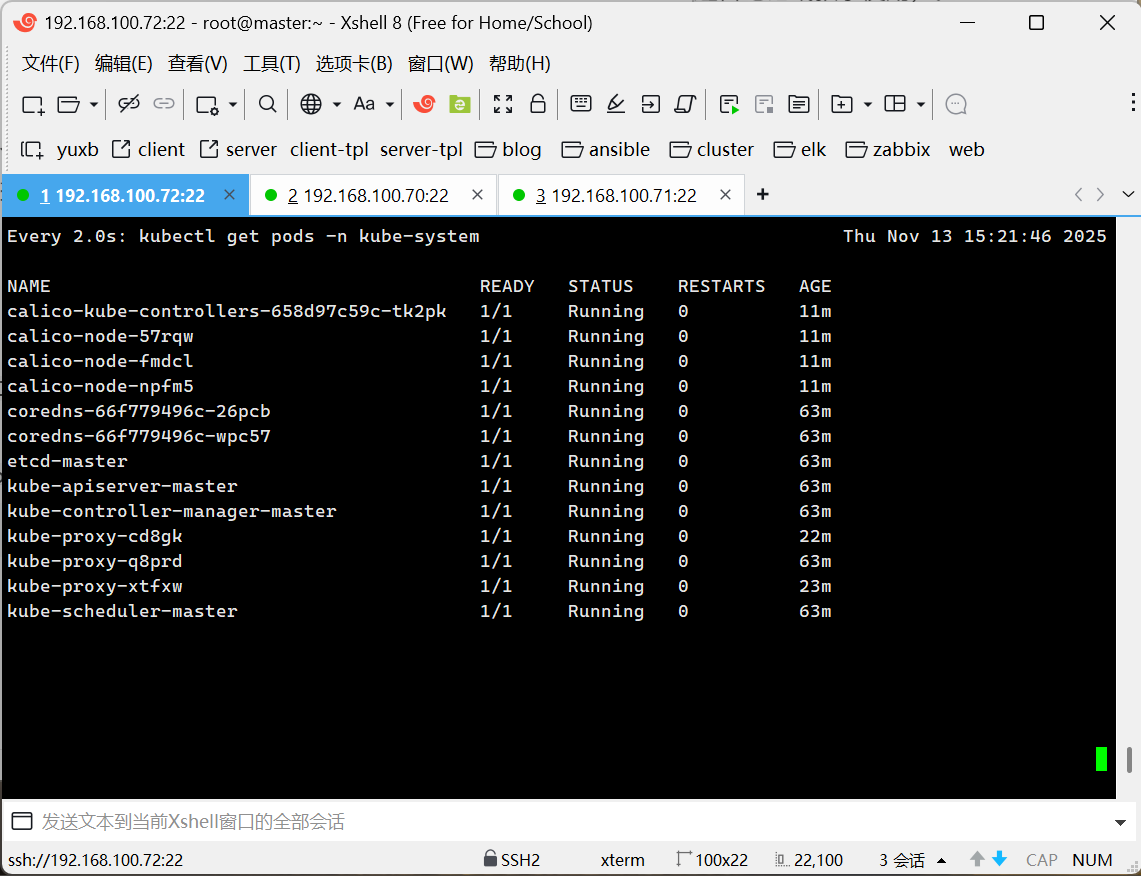Viewport: 1141px width, 876px height.
Task: Click the chat bubble feedback icon
Action: click(x=955, y=104)
